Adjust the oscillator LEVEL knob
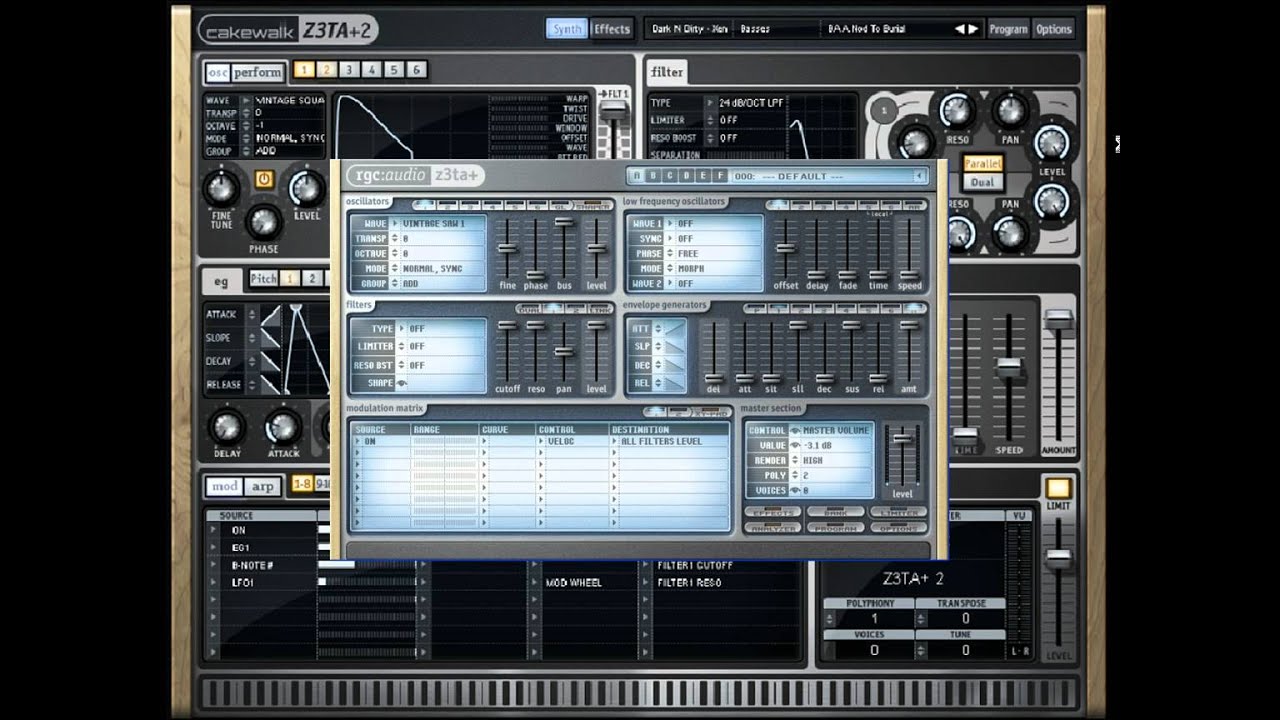The width and height of the screenshot is (1280, 720). click(x=307, y=188)
